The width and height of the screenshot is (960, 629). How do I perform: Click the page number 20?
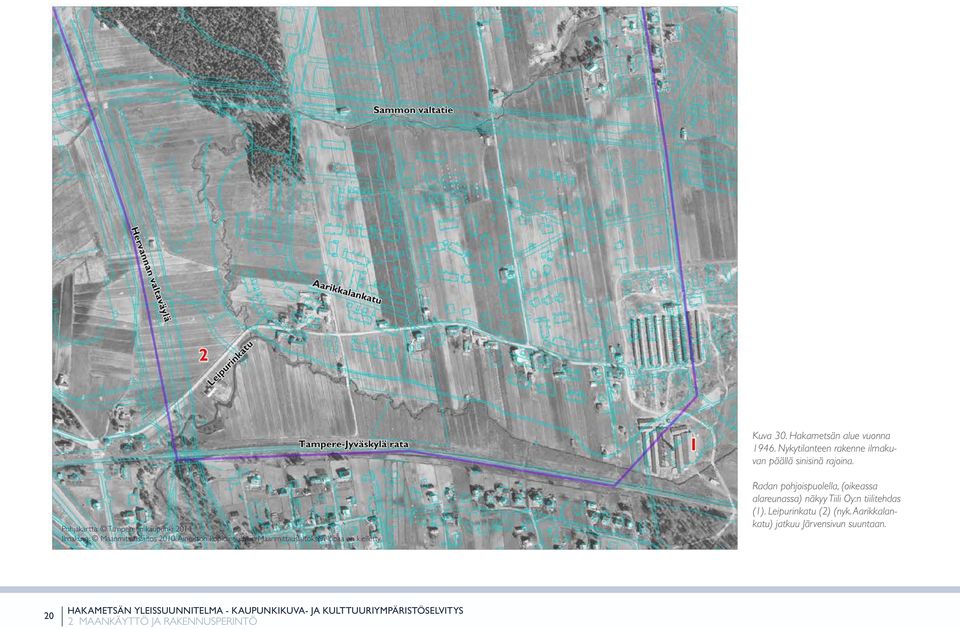(x=49, y=616)
